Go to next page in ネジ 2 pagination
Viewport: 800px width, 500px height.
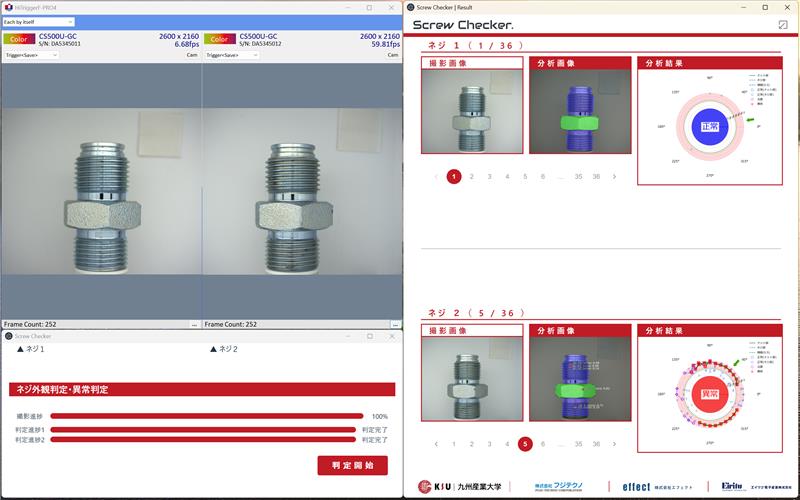(614, 444)
